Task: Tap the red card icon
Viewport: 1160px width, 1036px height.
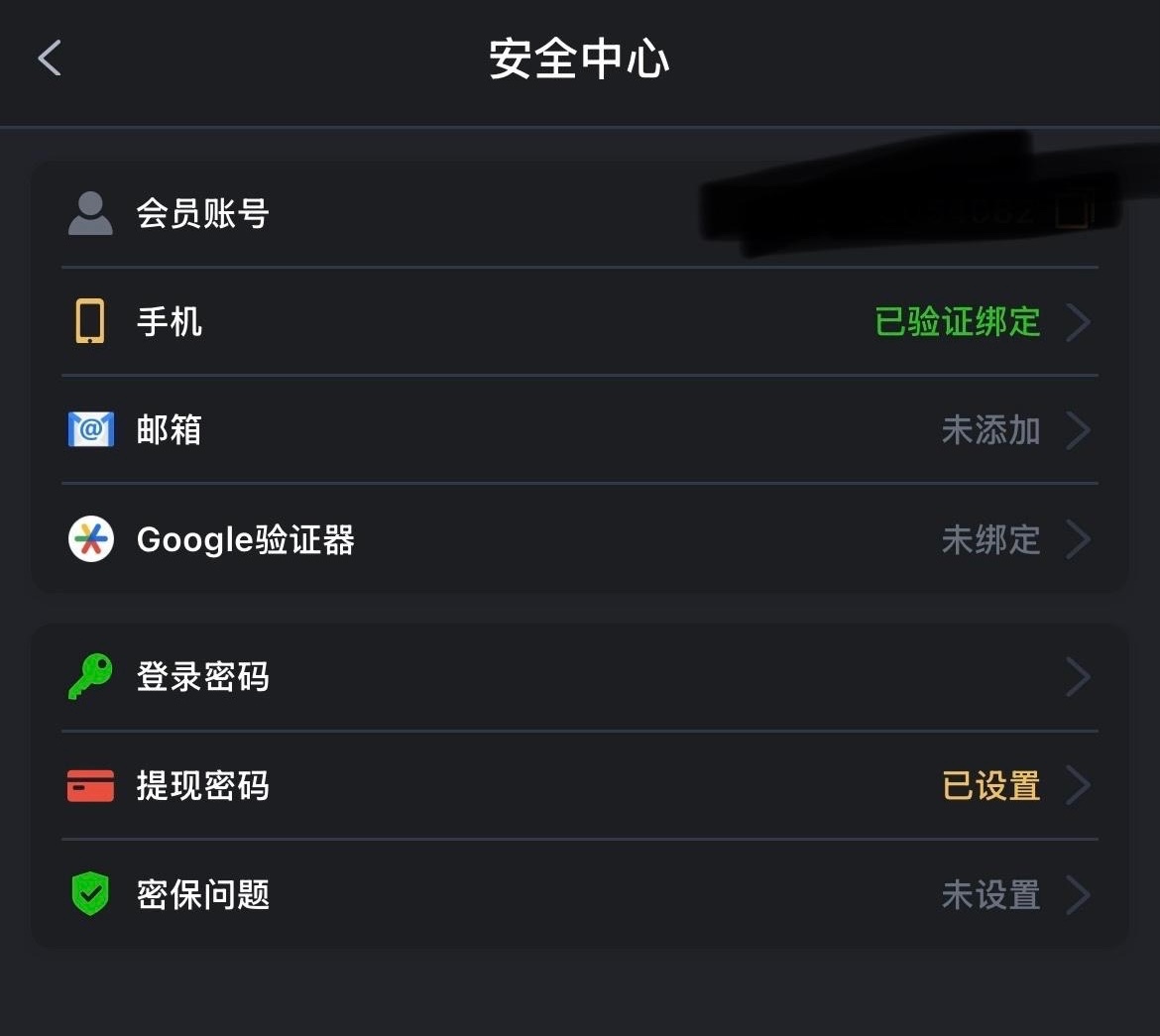Action: point(90,786)
